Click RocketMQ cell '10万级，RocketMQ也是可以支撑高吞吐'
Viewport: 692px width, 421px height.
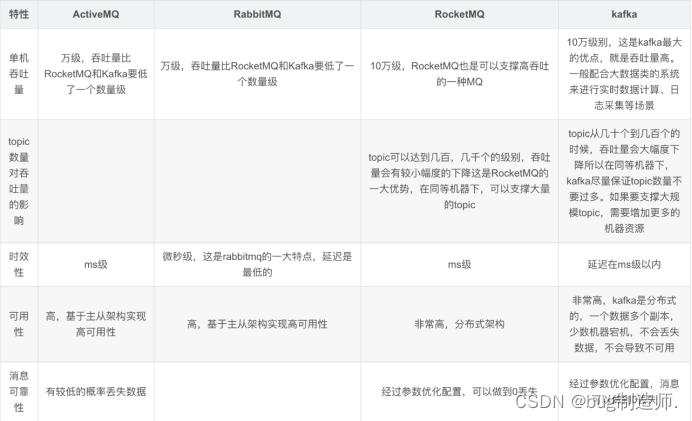(459, 74)
